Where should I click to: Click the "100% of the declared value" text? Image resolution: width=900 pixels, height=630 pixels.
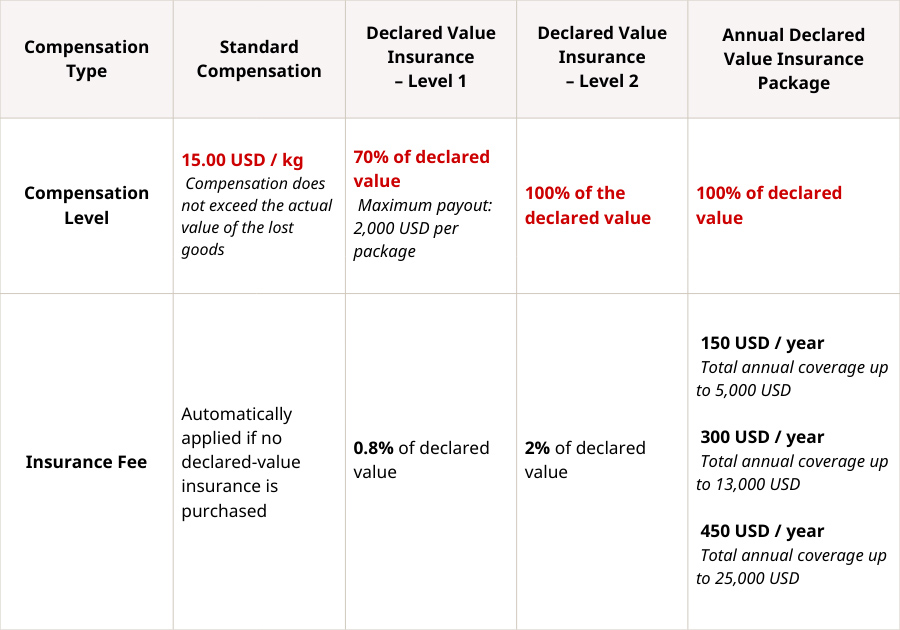pos(587,205)
